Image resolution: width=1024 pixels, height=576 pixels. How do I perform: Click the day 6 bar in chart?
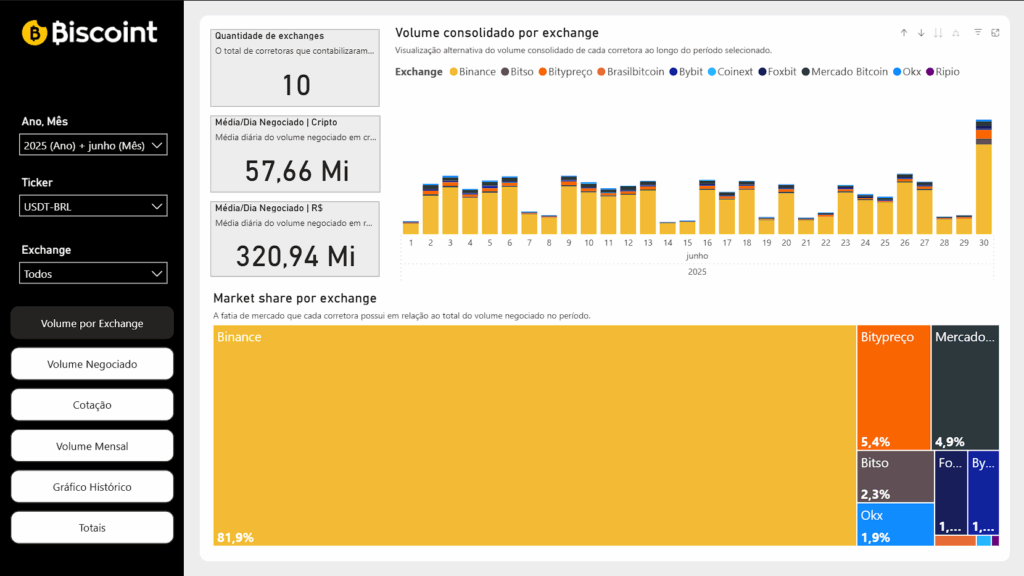click(509, 206)
